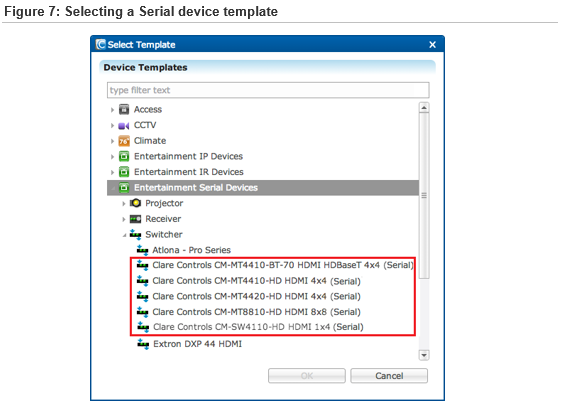This screenshot has height=411, width=564.
Task: Click the Extron DXP 44 HDMI icon
Action: coord(143,344)
